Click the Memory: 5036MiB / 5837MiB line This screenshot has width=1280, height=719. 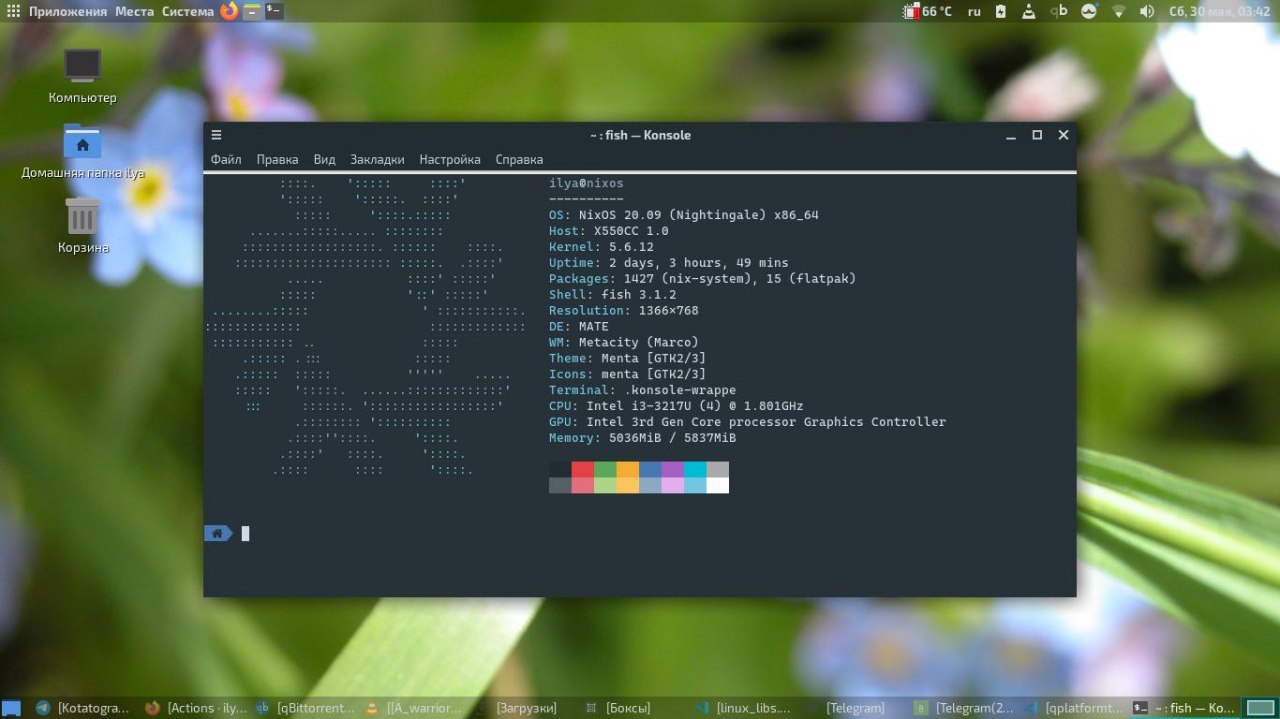(x=643, y=438)
